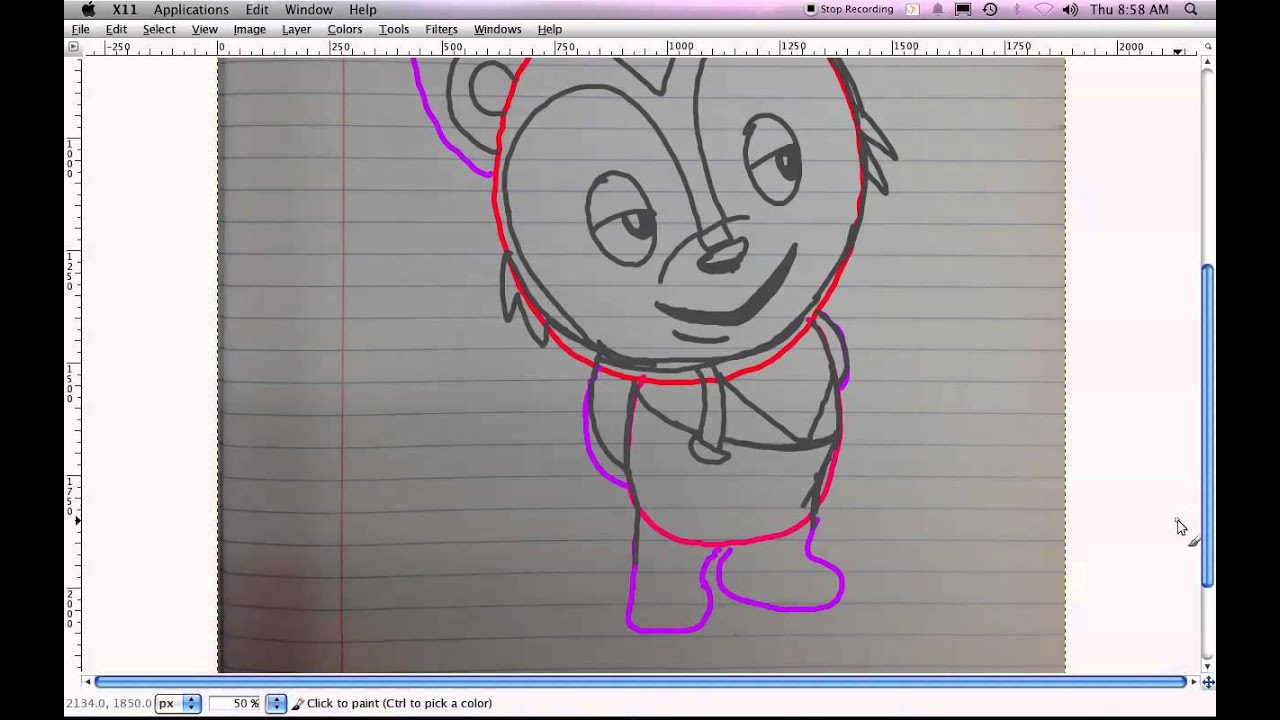Screen dimensions: 1280x720
Task: Open the volume control icon
Action: (1070, 9)
